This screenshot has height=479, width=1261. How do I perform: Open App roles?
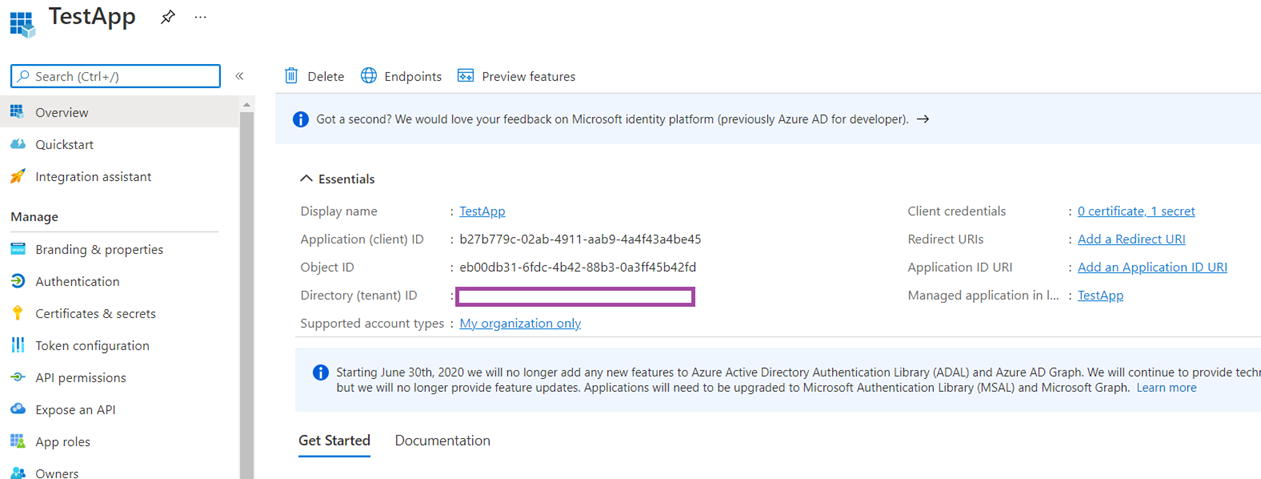62,441
